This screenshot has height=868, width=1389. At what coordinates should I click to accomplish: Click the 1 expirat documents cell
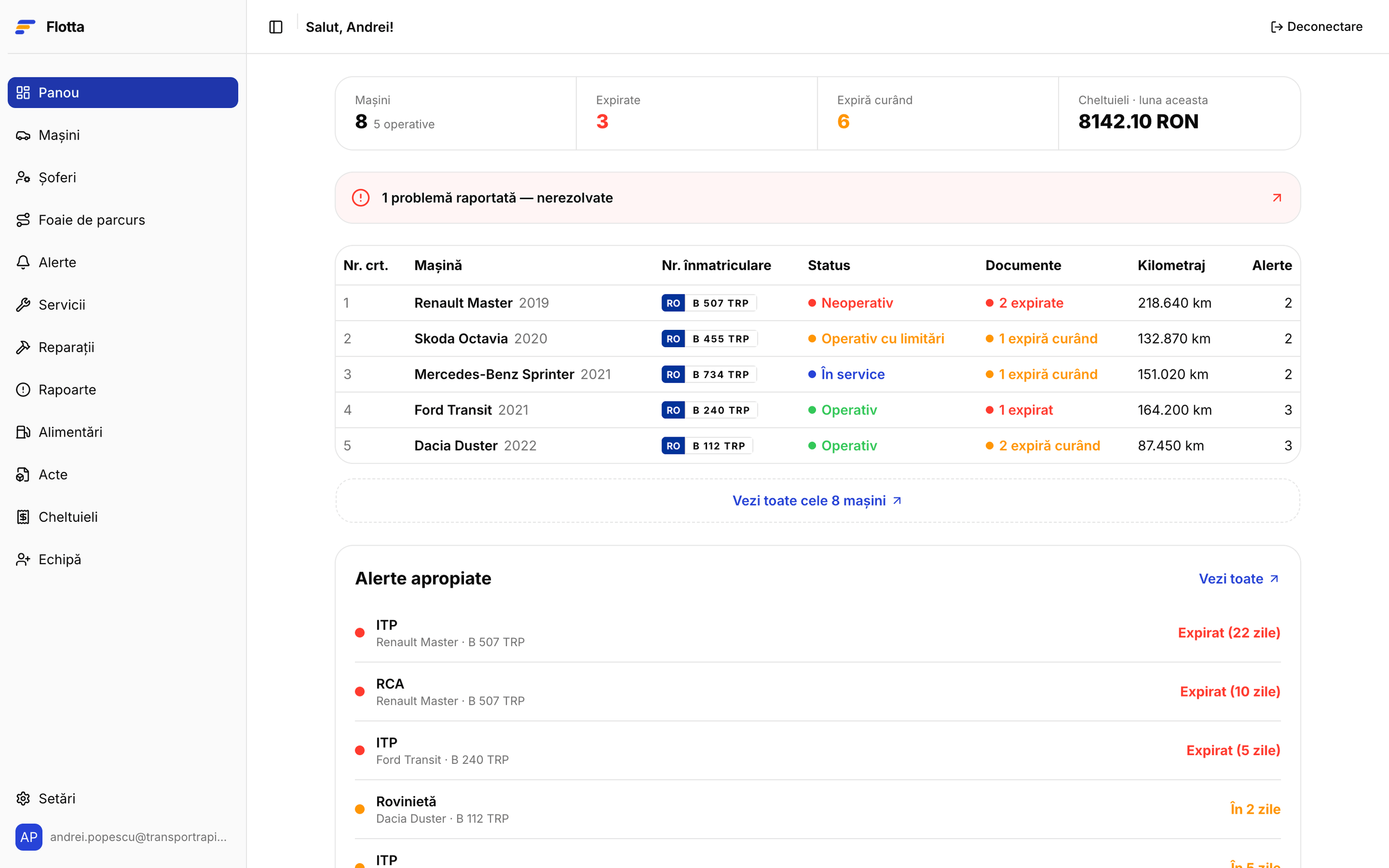tap(1020, 410)
